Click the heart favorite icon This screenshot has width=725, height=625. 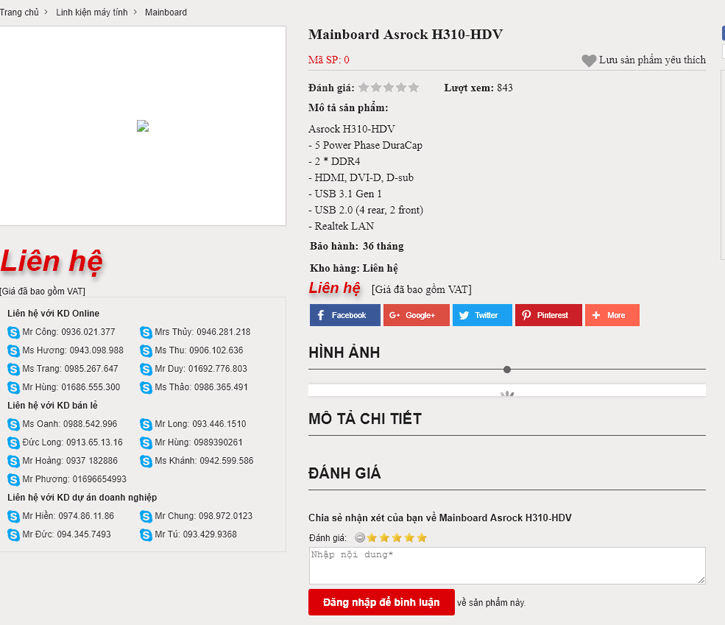pos(589,61)
